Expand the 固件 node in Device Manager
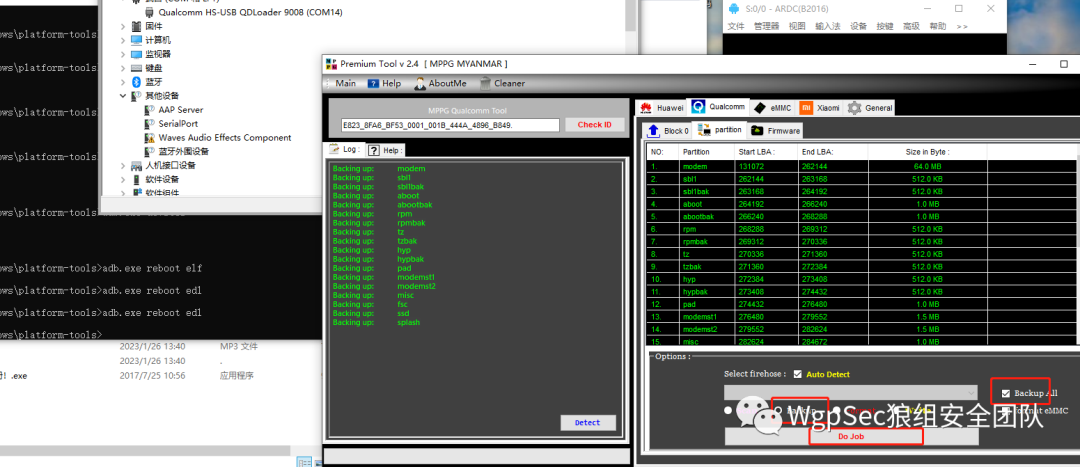The width and height of the screenshot is (1080, 467). [x=123, y=26]
